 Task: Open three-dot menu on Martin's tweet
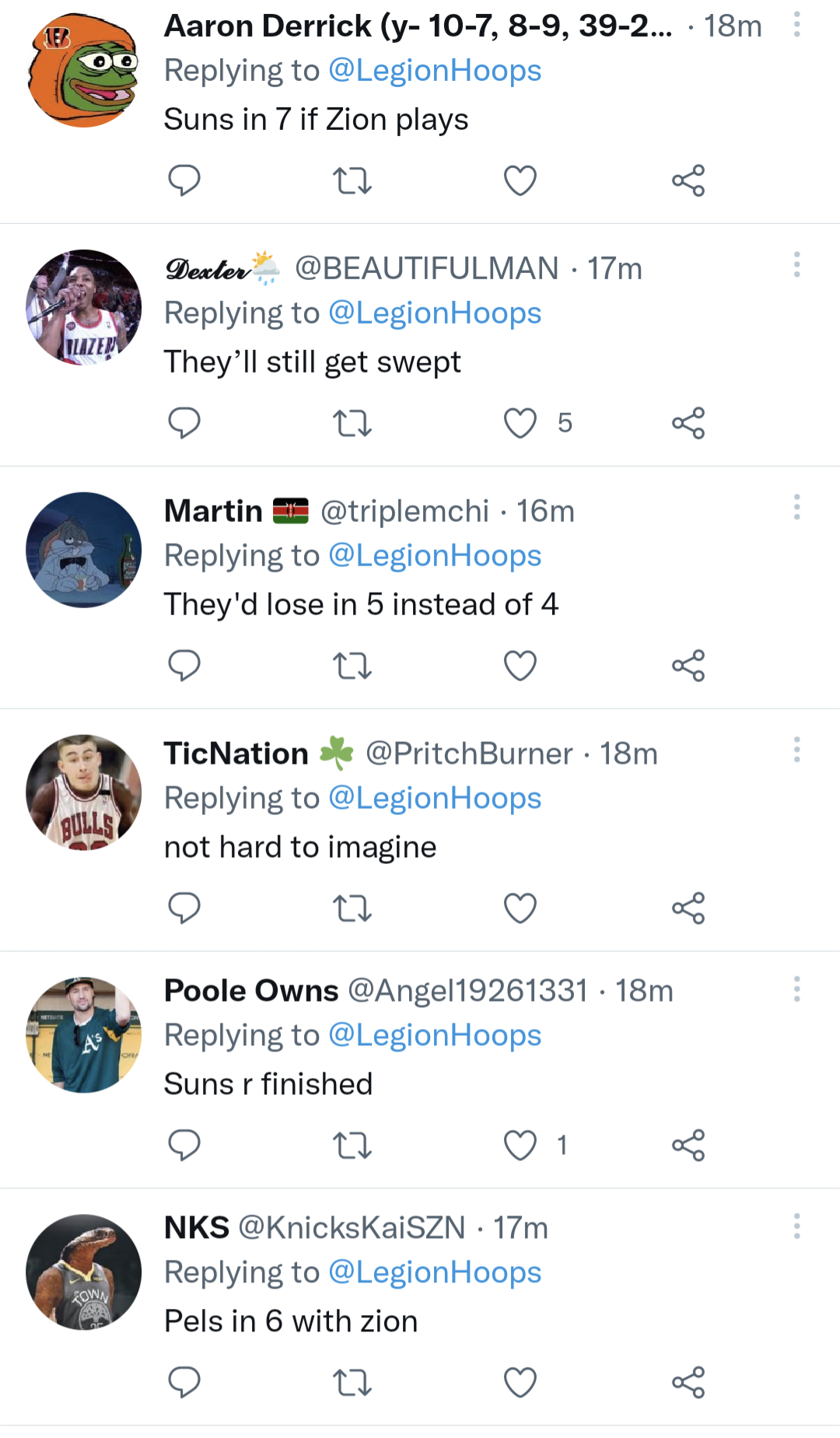(x=796, y=507)
